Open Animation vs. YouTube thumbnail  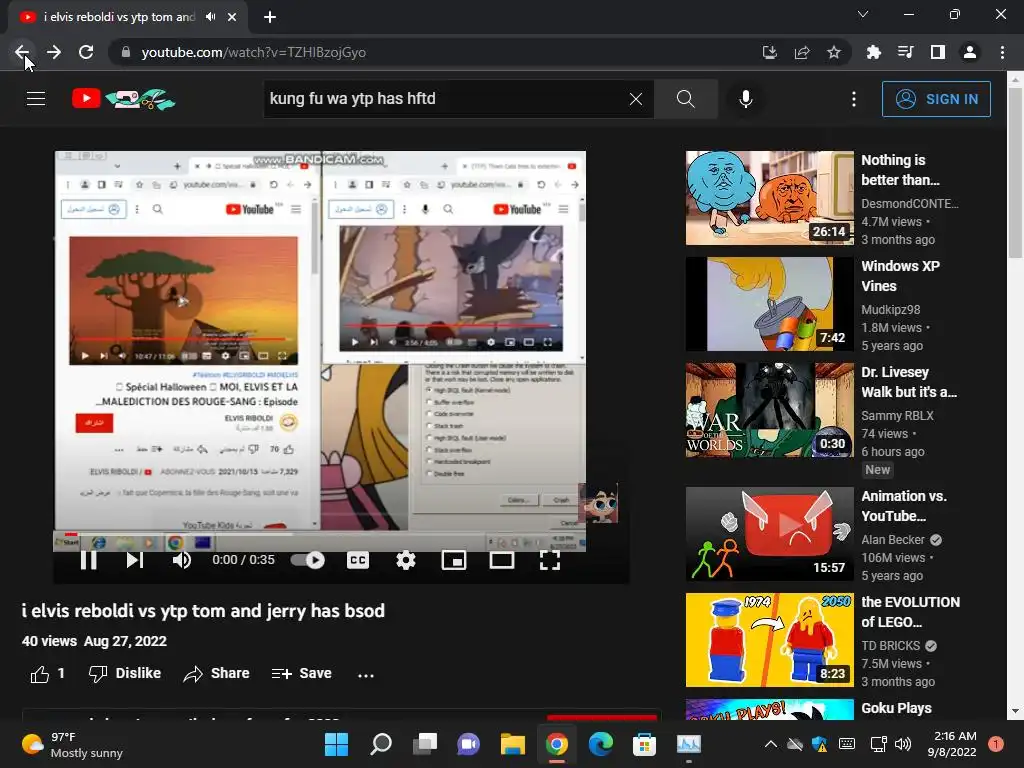pyautogui.click(x=769, y=534)
